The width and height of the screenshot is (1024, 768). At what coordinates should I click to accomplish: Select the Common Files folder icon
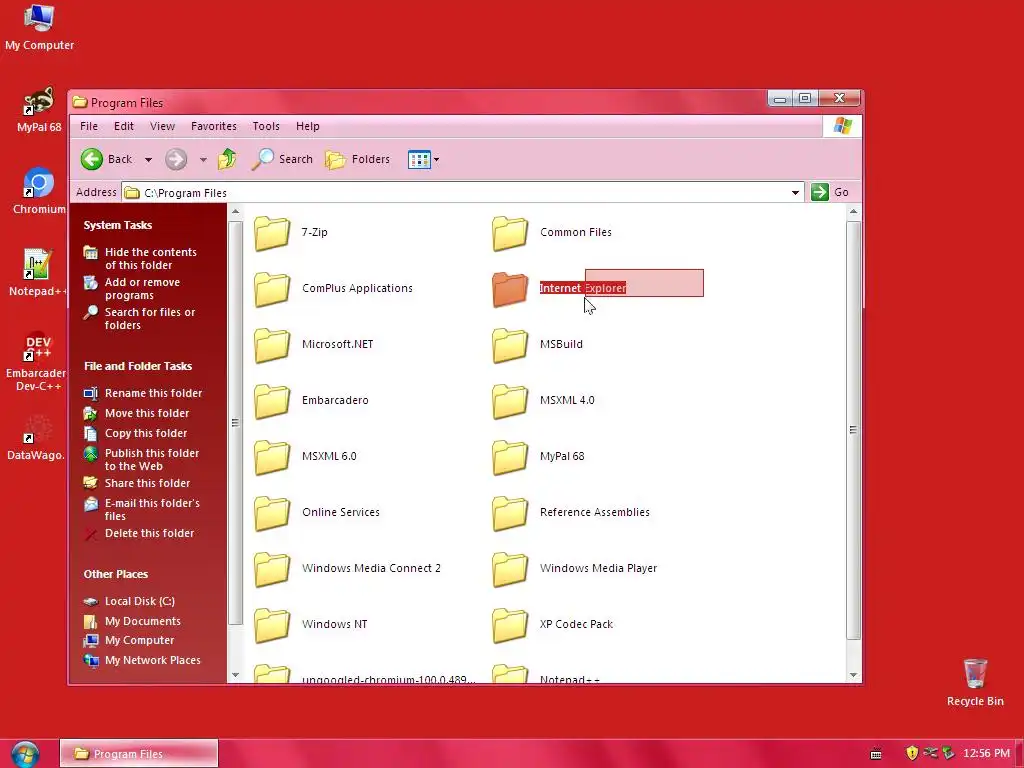coord(509,233)
